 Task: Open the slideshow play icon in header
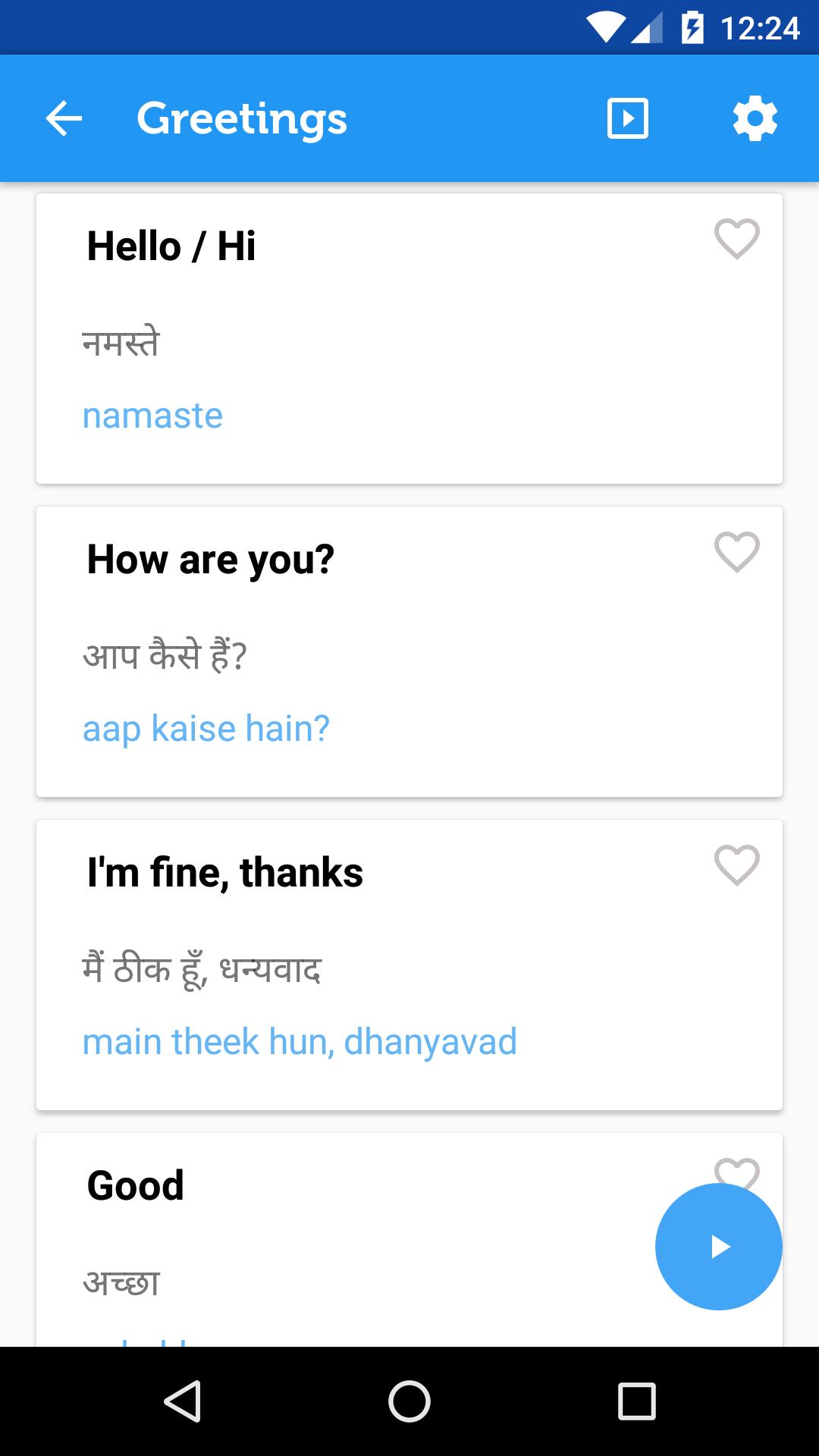pyautogui.click(x=628, y=119)
